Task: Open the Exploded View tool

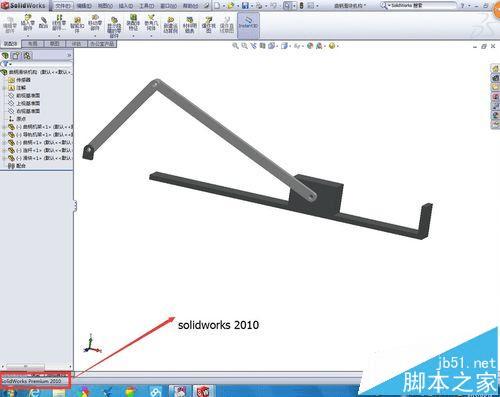Action: 209,25
